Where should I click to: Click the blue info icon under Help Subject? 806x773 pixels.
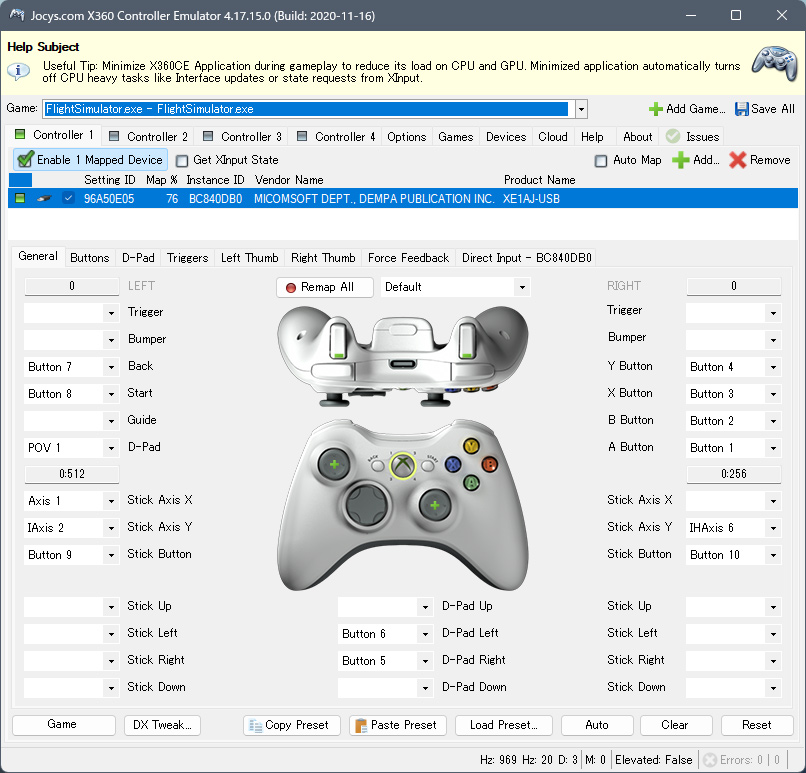pyautogui.click(x=19, y=70)
